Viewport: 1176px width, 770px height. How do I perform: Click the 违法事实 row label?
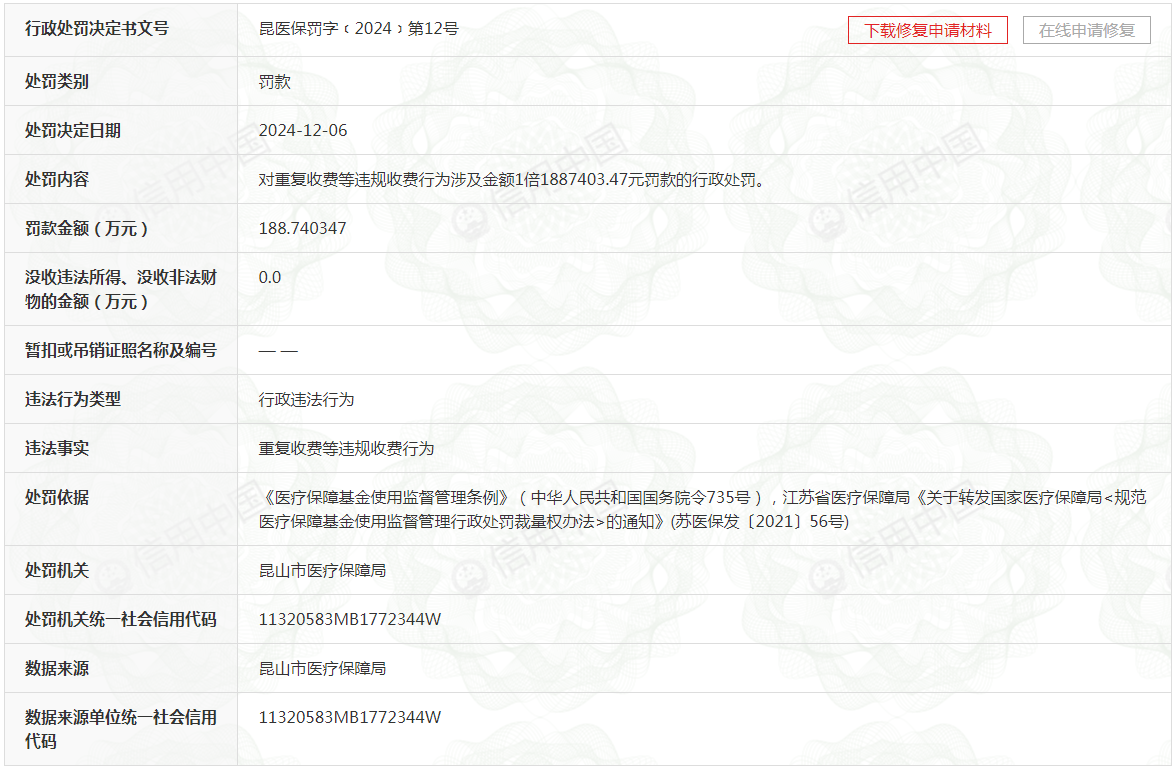tap(57, 448)
